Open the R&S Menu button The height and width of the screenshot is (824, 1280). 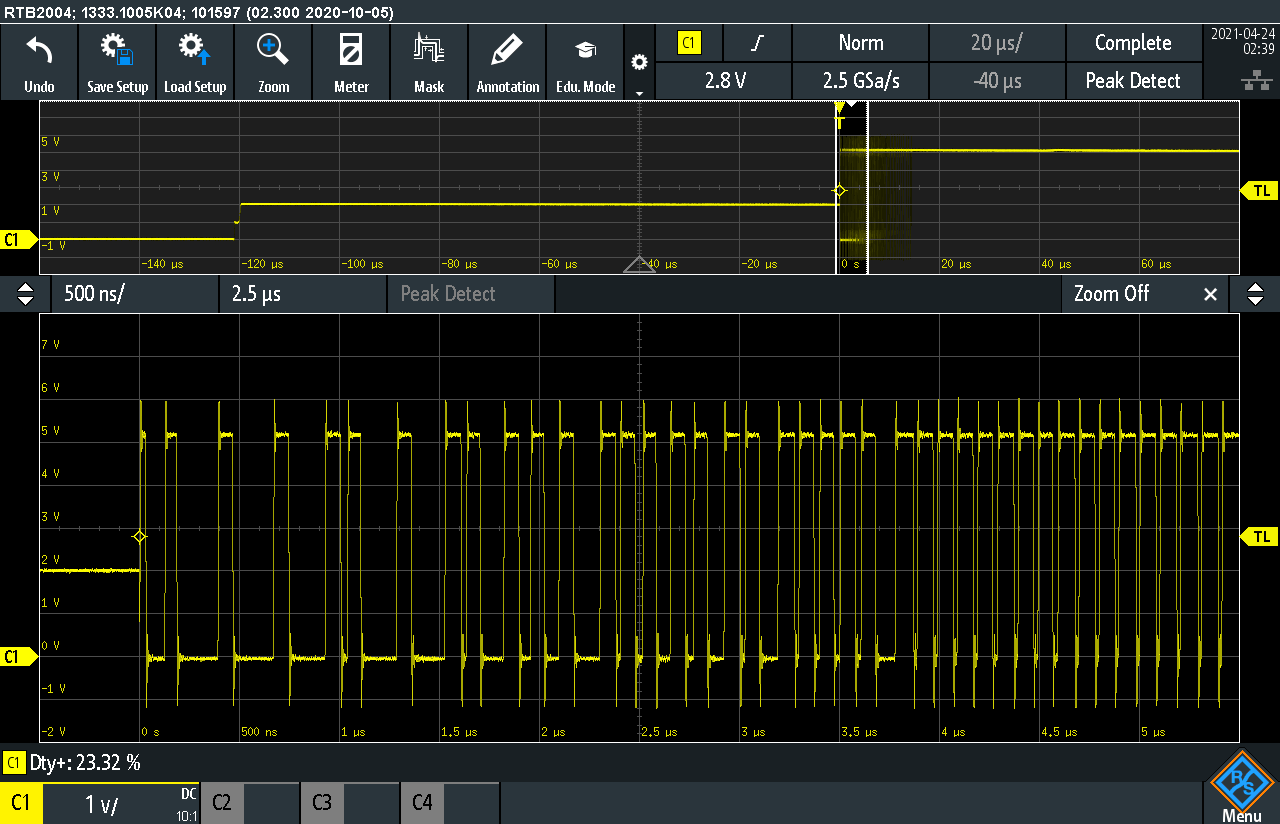pyautogui.click(x=1241, y=789)
